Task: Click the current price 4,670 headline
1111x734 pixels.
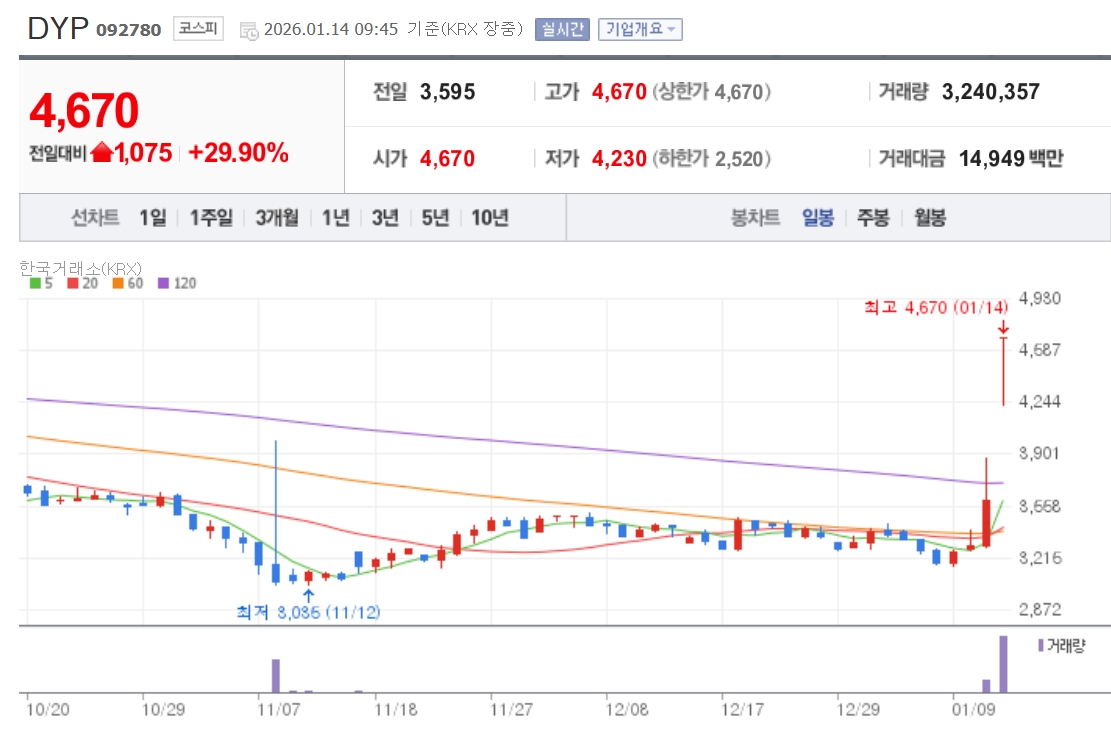Action: [x=84, y=111]
